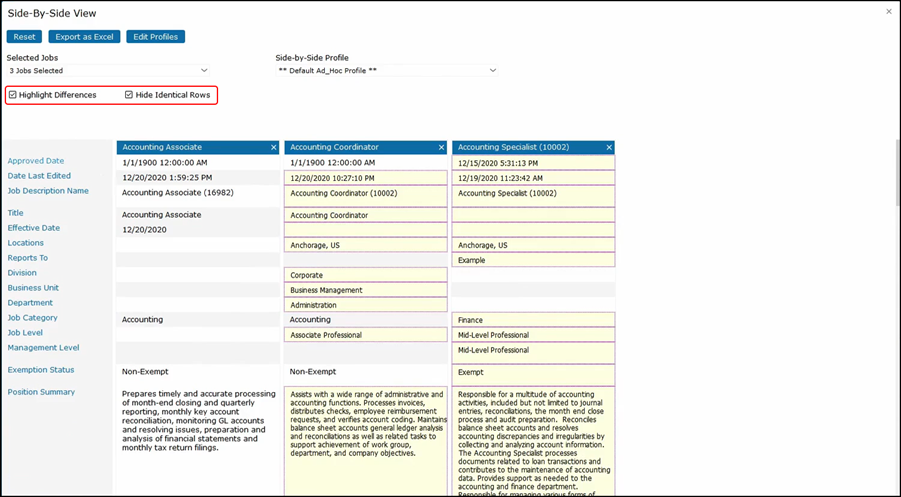901x497 pixels.
Task: Remove the Accounting Coordinator column
Action: pos(441,147)
